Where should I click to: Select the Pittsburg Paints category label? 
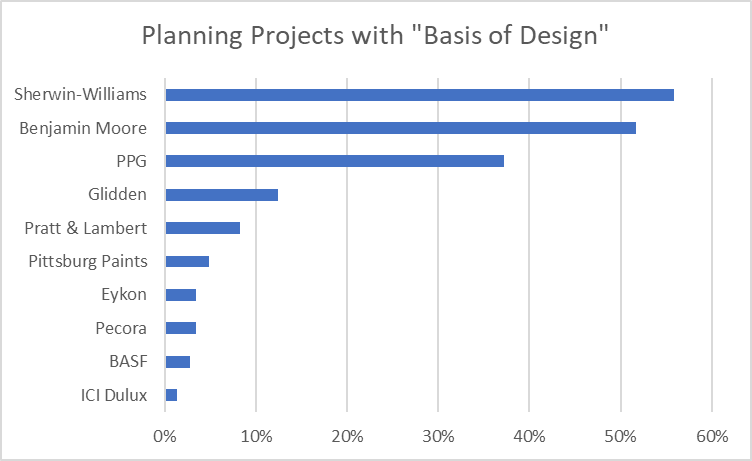(x=88, y=261)
